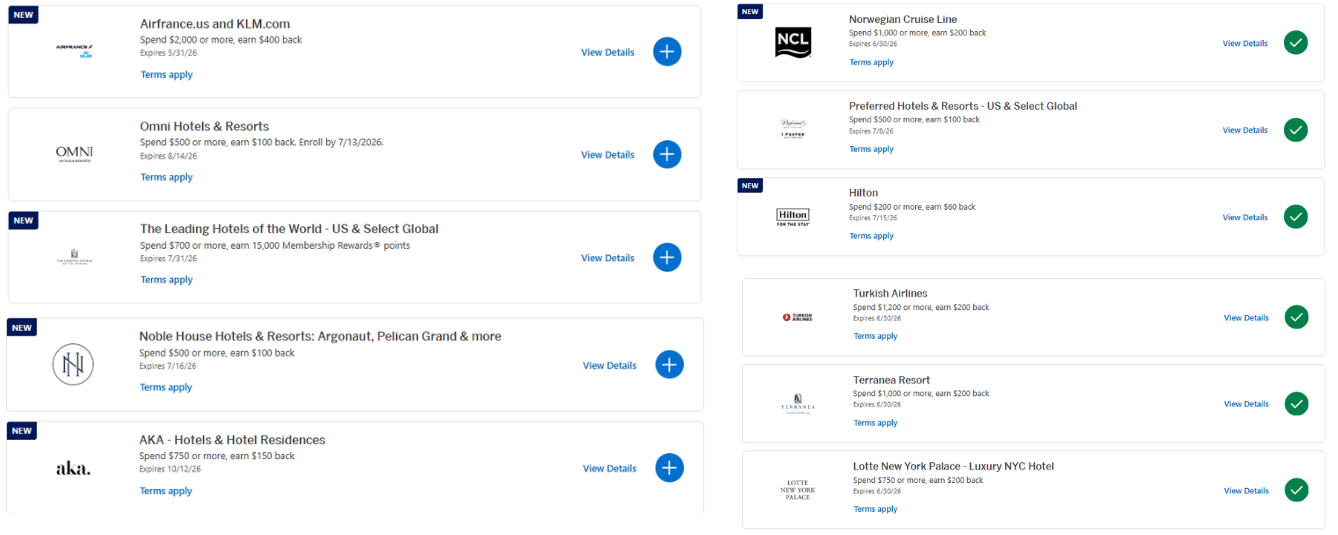Click the Preferred Hotels logo
This screenshot has width=1338, height=535.
(793, 128)
